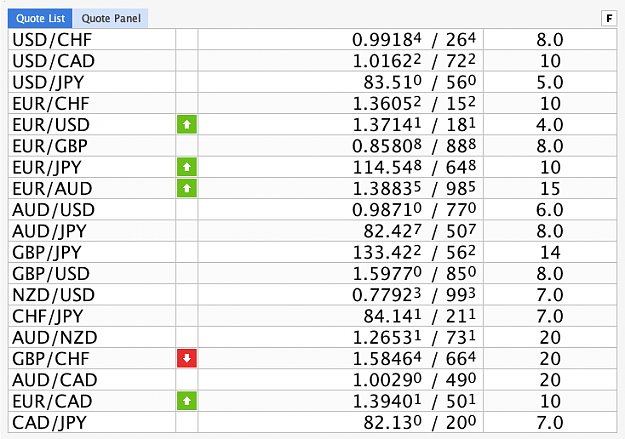Click the GBP/USD quote price 1.5977
The image size is (625, 439).
click(387, 274)
